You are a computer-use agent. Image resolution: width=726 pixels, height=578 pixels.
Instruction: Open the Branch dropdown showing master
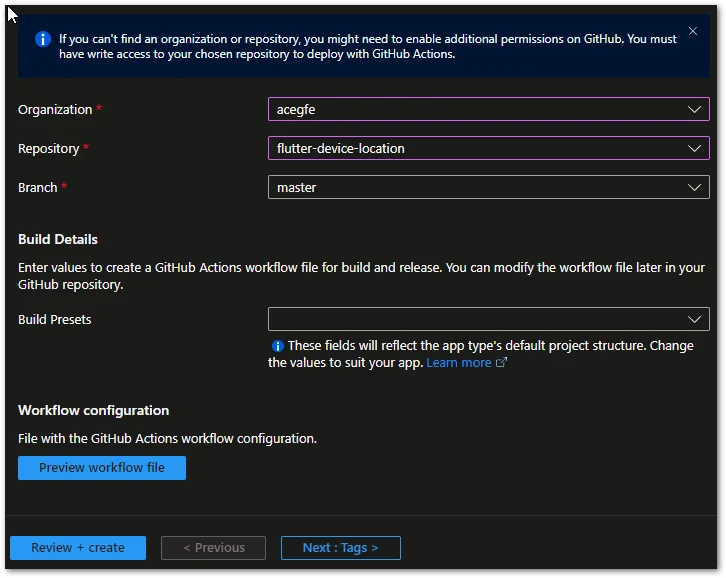(488, 187)
